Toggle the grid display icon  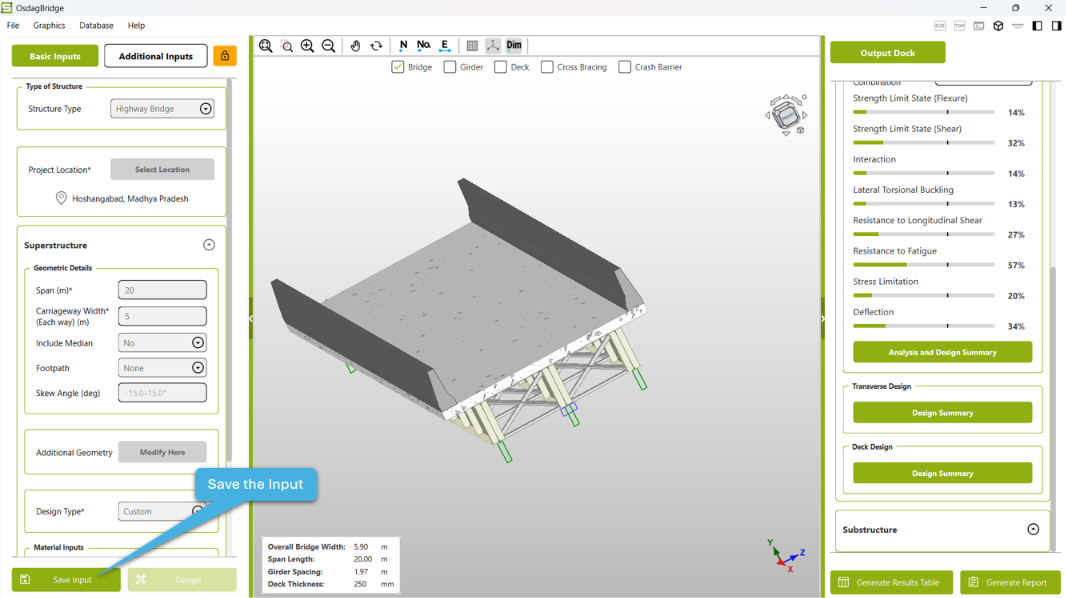[472, 46]
